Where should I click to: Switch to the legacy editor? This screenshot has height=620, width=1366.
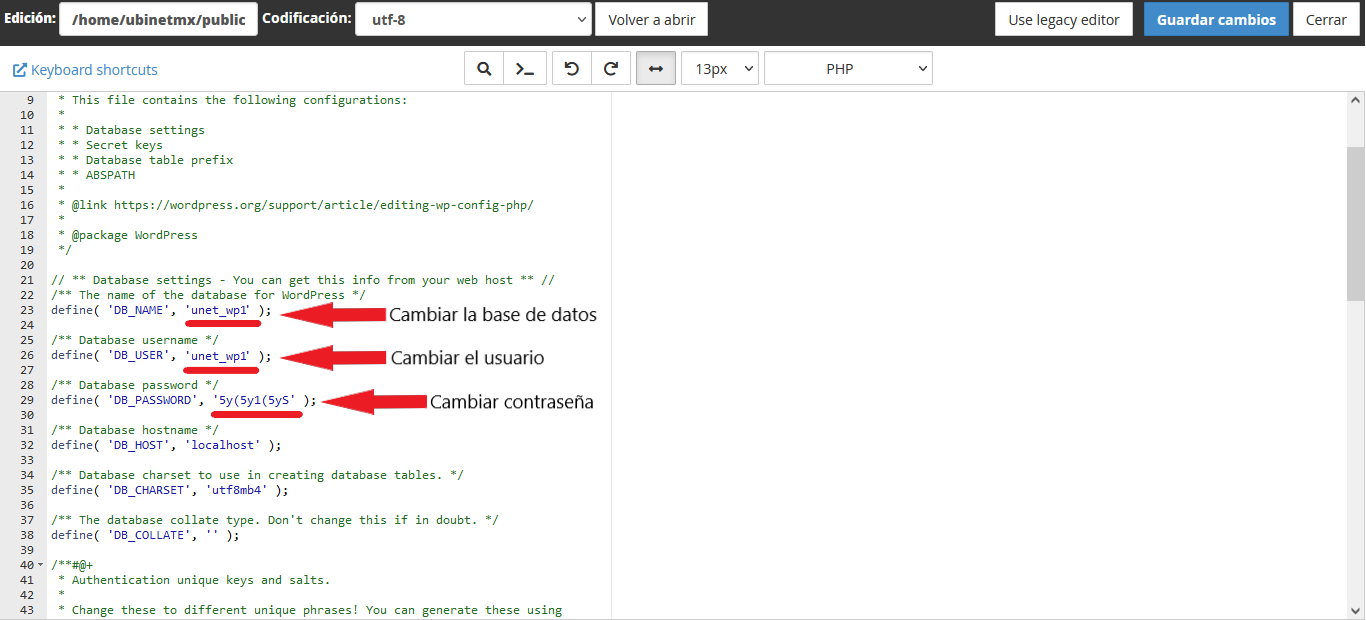[1064, 19]
